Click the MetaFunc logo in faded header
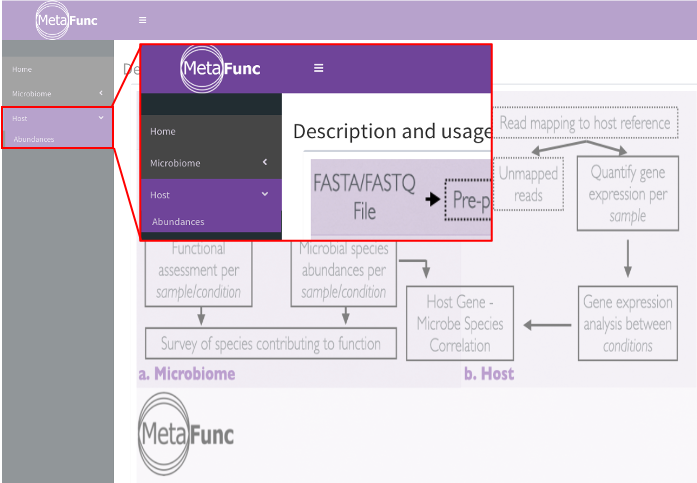Image resolution: width=697 pixels, height=483 pixels. coord(67,20)
